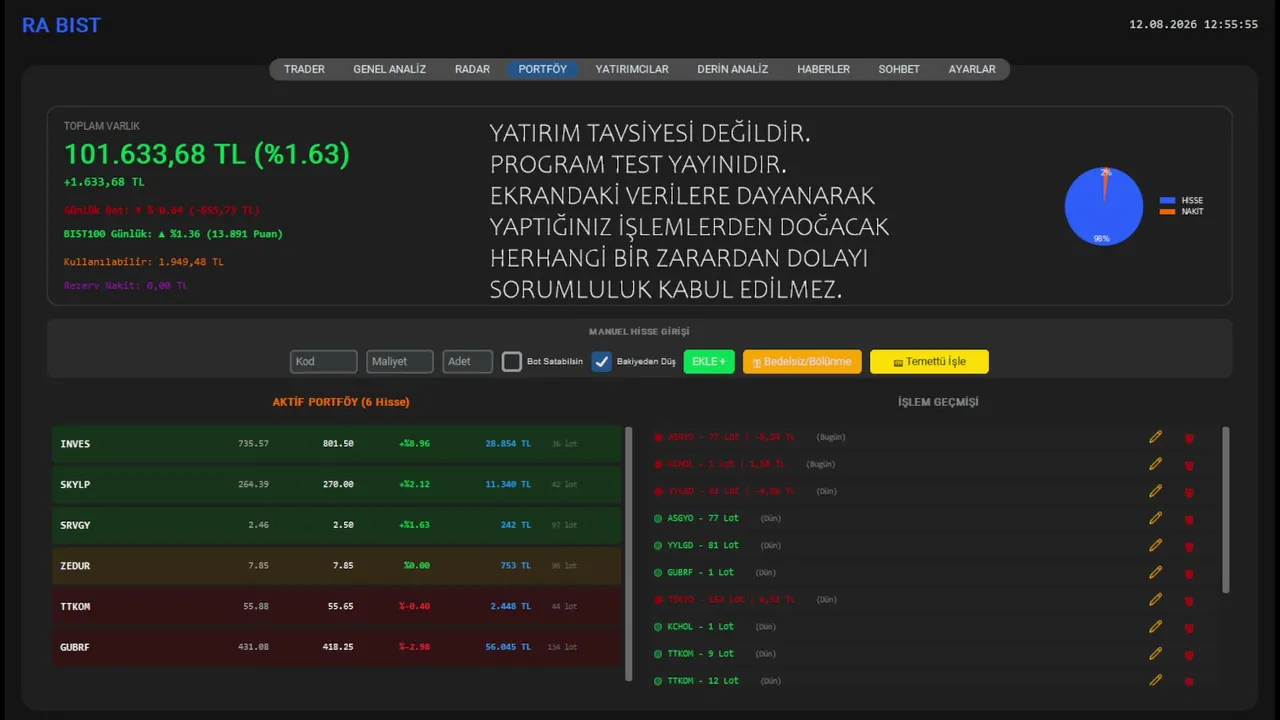Image resolution: width=1280 pixels, height=720 pixels.
Task: Edit the GUBRF 1 Lot transaction
Action: 1156,572
